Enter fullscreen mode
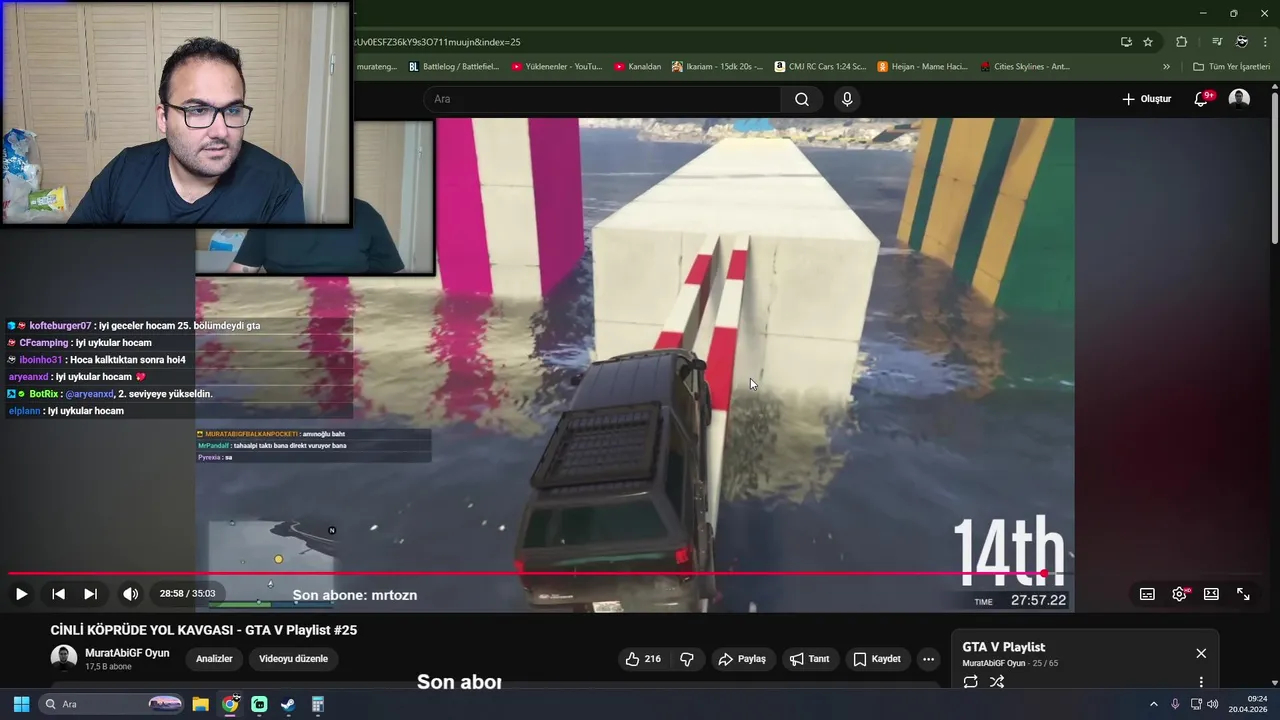Image resolution: width=1280 pixels, height=720 pixels. click(1243, 594)
